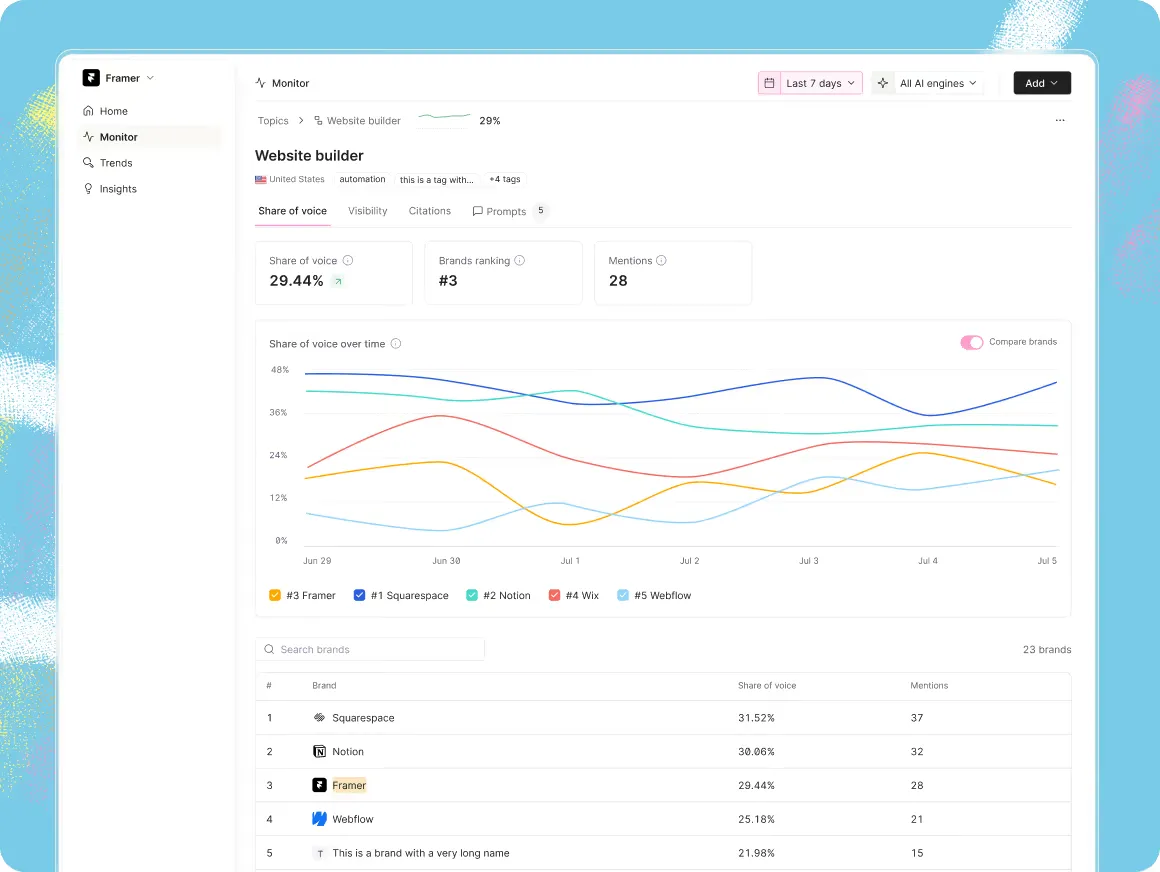1160x872 pixels.
Task: Click the automation tag
Action: (362, 179)
